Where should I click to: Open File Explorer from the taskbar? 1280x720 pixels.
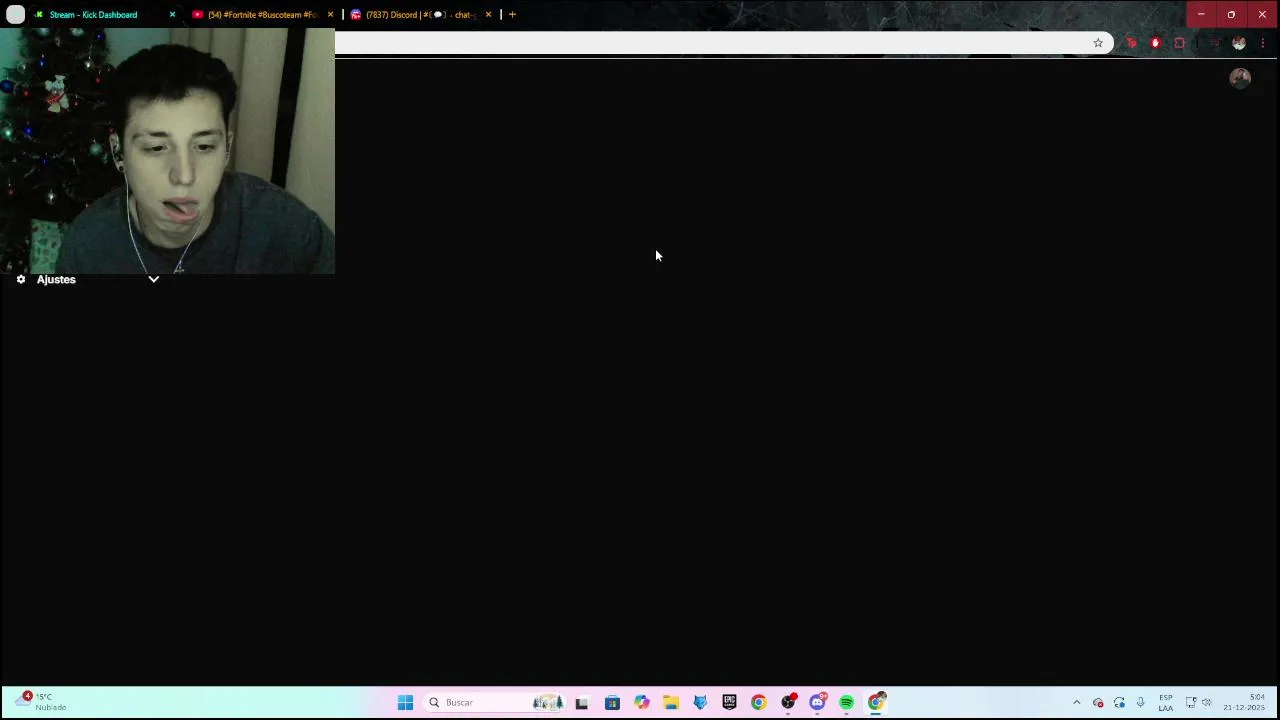click(x=670, y=703)
